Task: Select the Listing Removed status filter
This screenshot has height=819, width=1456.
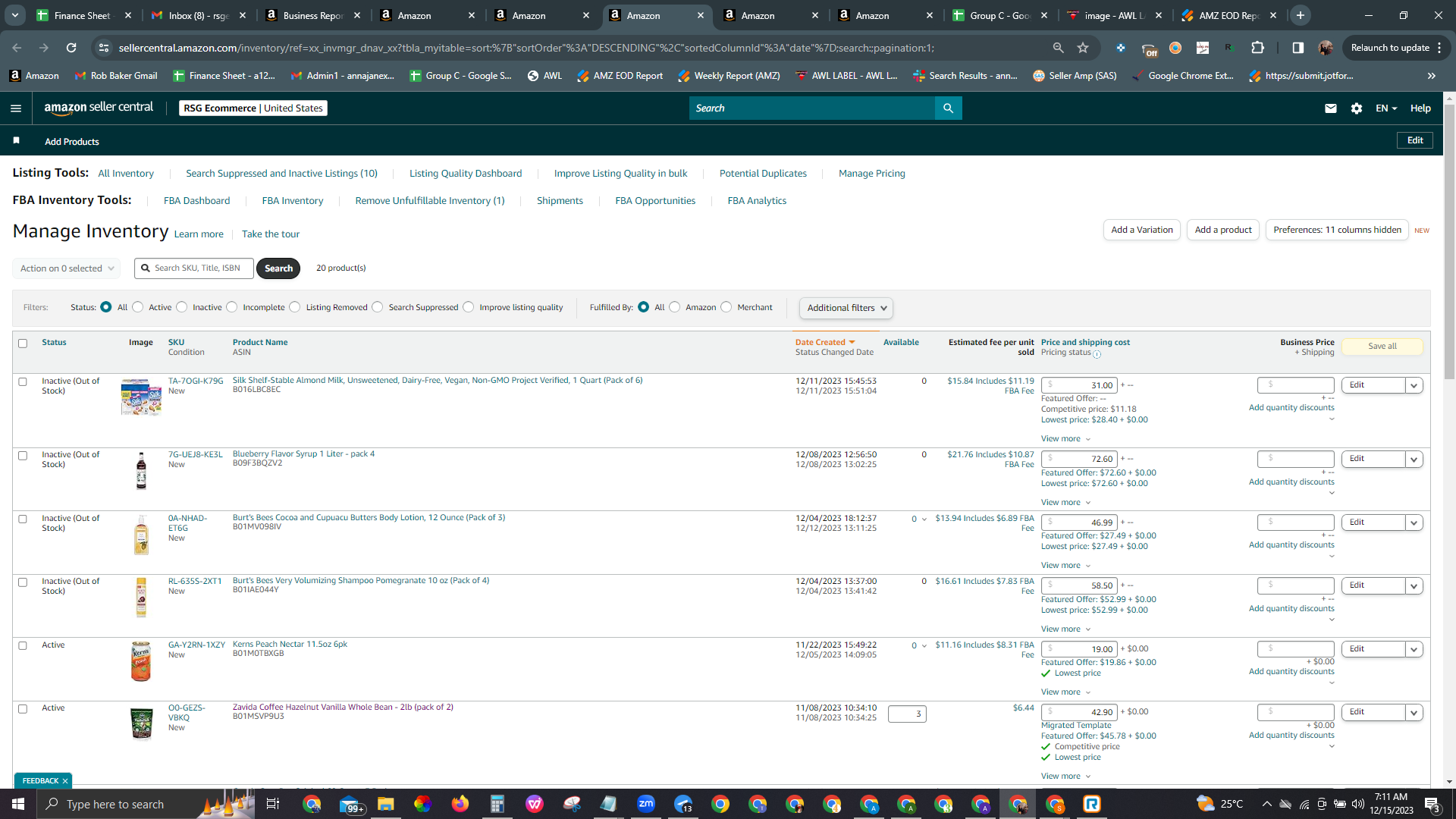Action: (x=295, y=307)
